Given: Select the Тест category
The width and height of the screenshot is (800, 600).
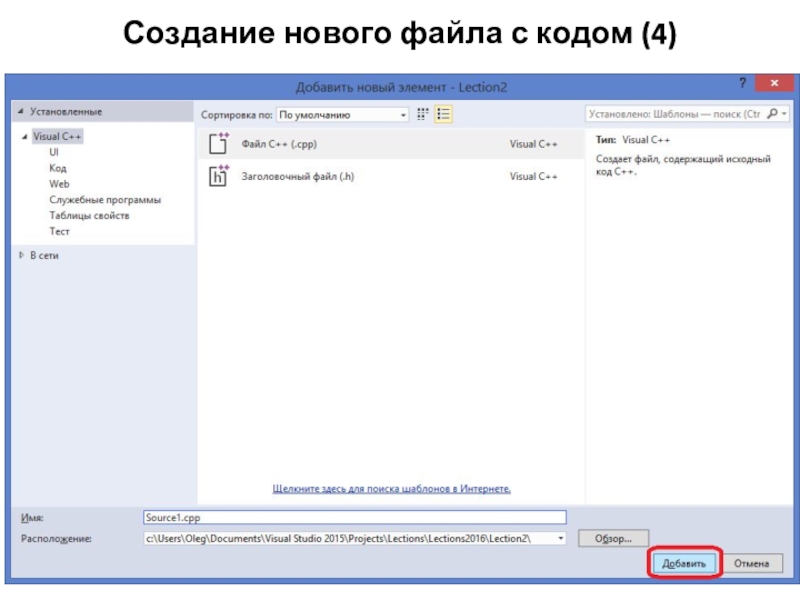Looking at the screenshot, I should tap(59, 231).
